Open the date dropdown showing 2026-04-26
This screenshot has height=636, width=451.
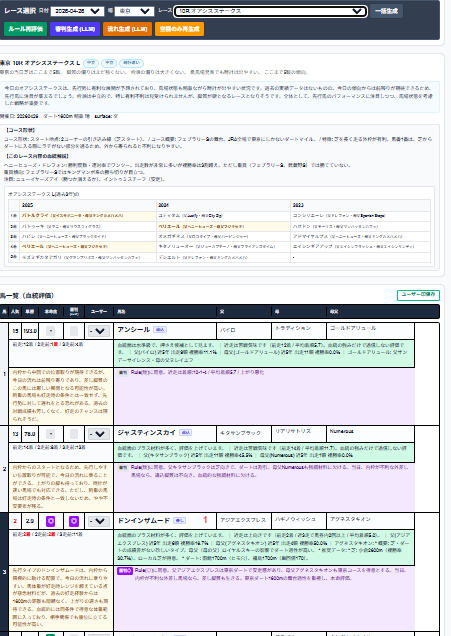[77, 11]
